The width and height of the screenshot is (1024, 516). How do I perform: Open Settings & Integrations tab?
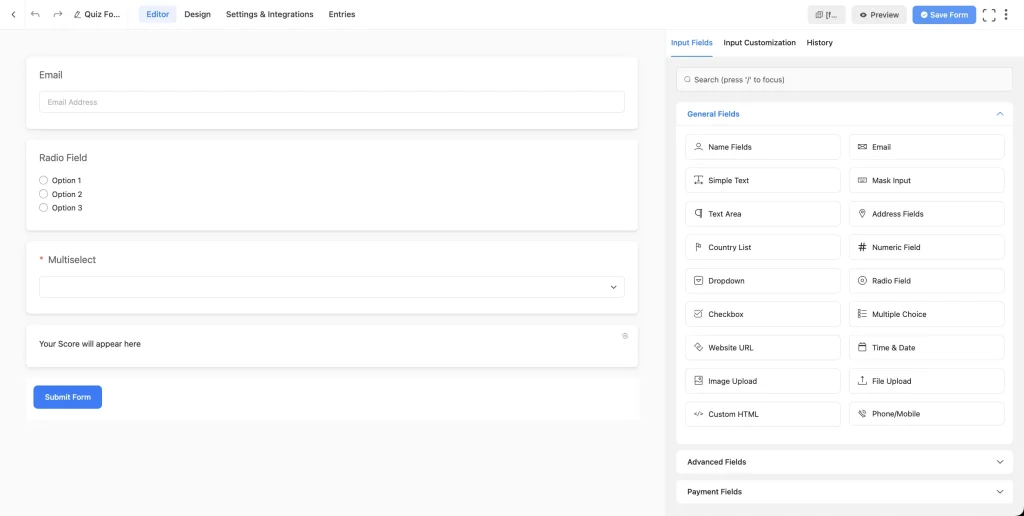click(x=270, y=14)
